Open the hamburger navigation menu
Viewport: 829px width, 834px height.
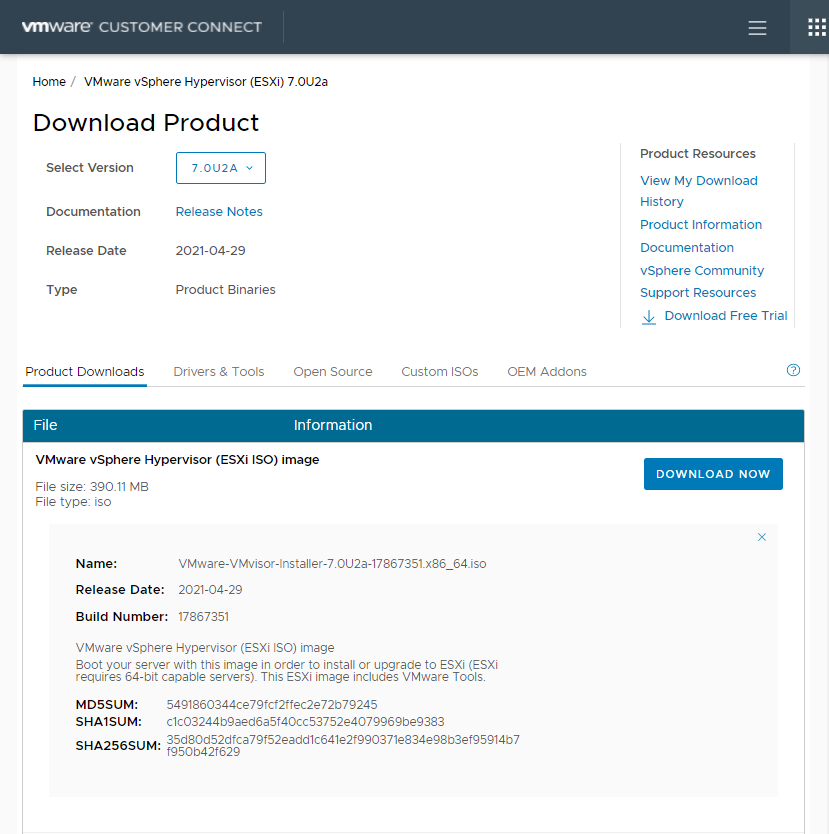[x=757, y=28]
